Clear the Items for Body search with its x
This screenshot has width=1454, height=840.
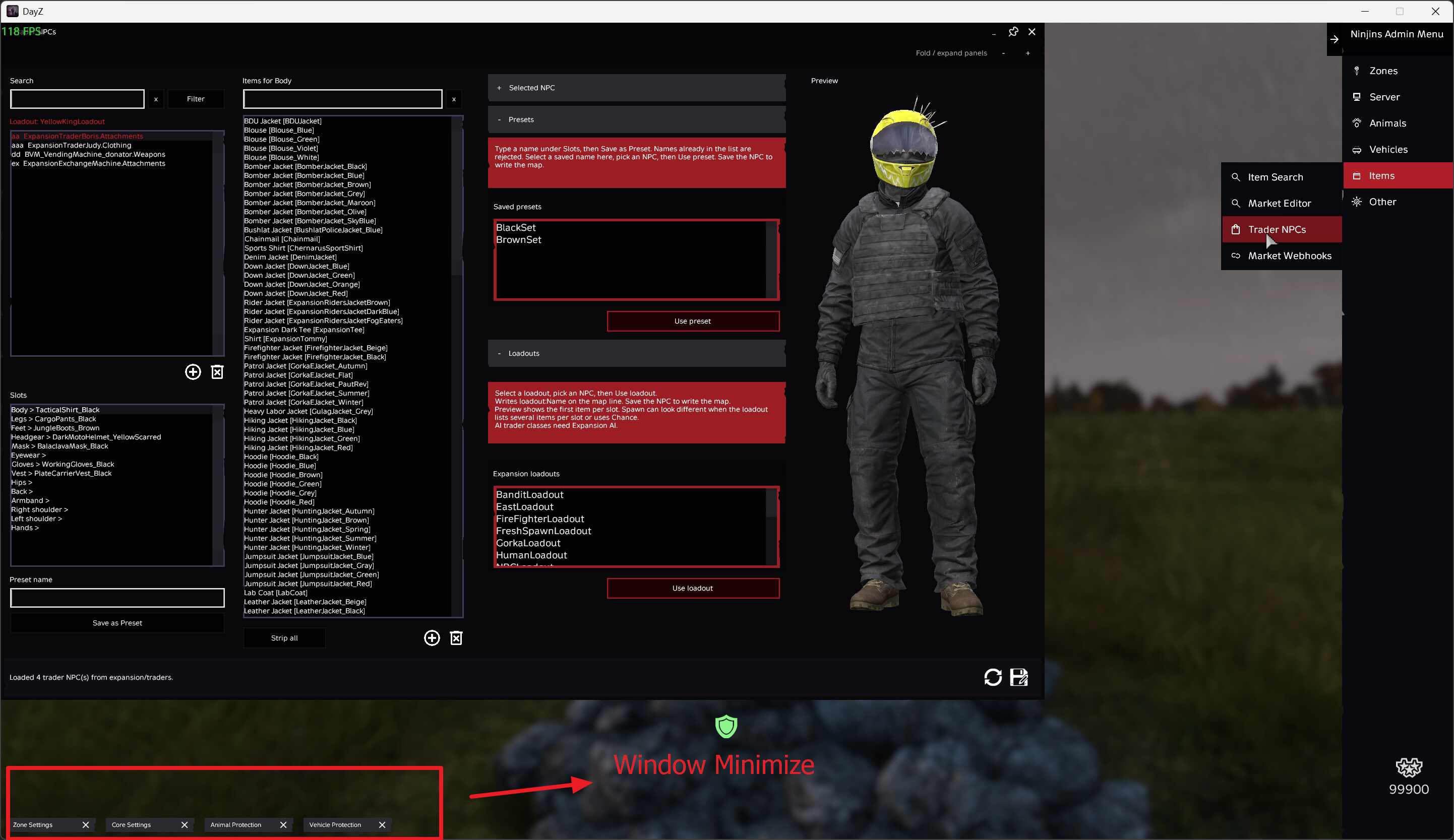pos(454,99)
